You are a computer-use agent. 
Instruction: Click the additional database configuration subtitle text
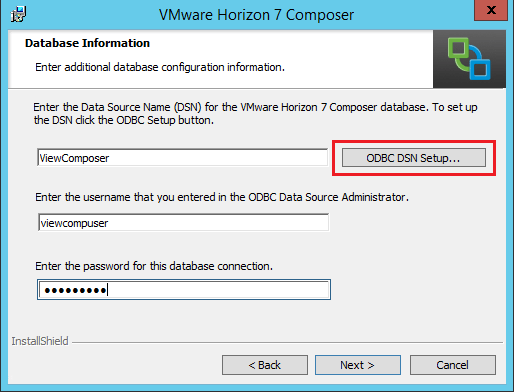pyautogui.click(x=160, y=67)
